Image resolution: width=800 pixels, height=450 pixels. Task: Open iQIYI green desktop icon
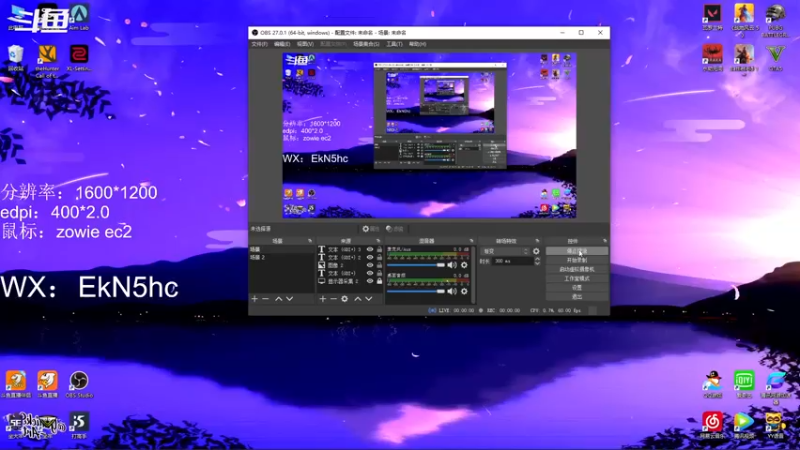tap(744, 384)
